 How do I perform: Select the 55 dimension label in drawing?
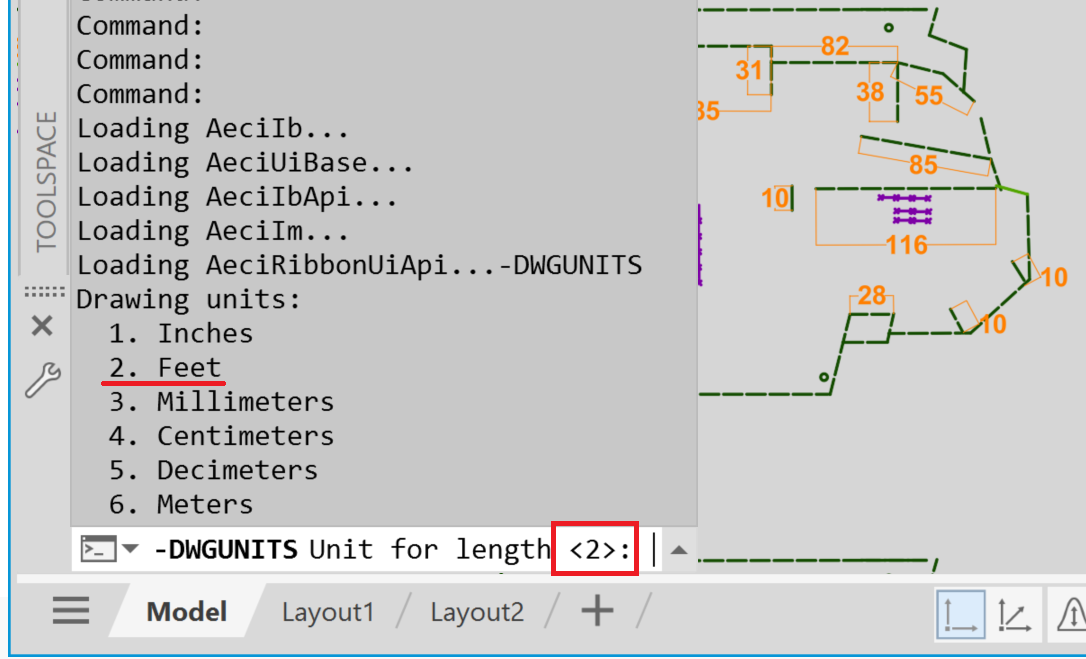tap(929, 96)
